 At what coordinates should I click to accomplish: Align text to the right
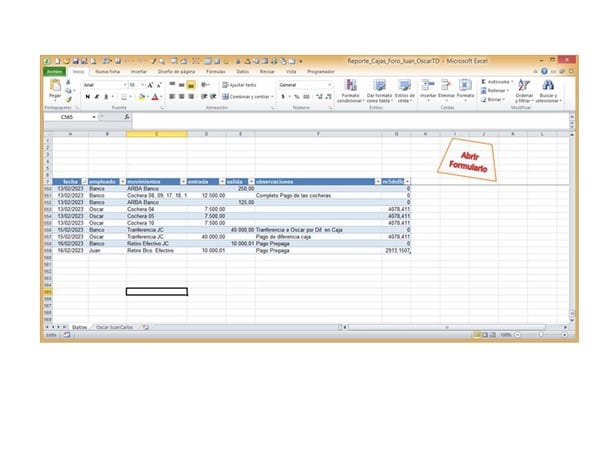(x=191, y=96)
